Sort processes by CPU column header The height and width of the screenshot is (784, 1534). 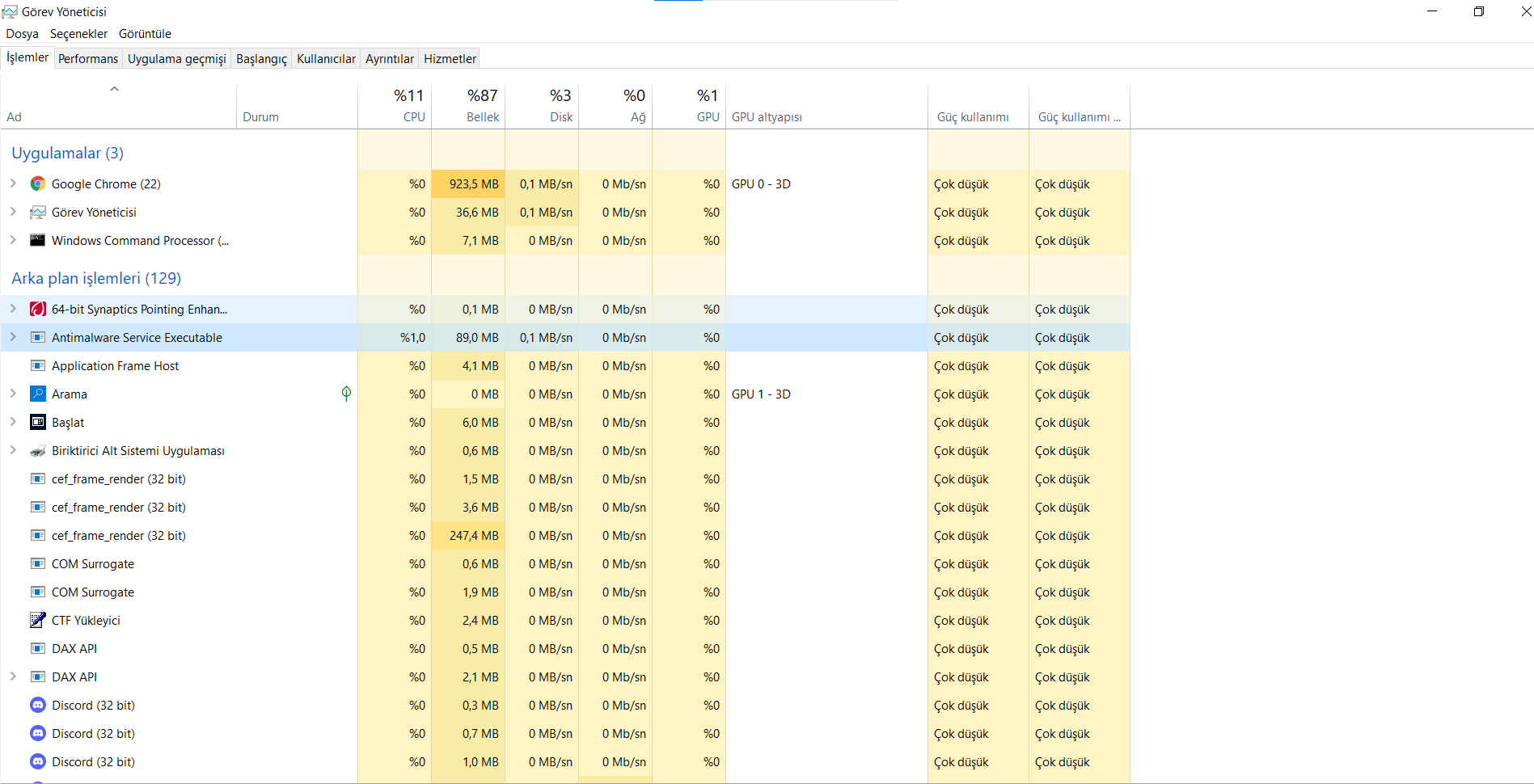click(395, 106)
